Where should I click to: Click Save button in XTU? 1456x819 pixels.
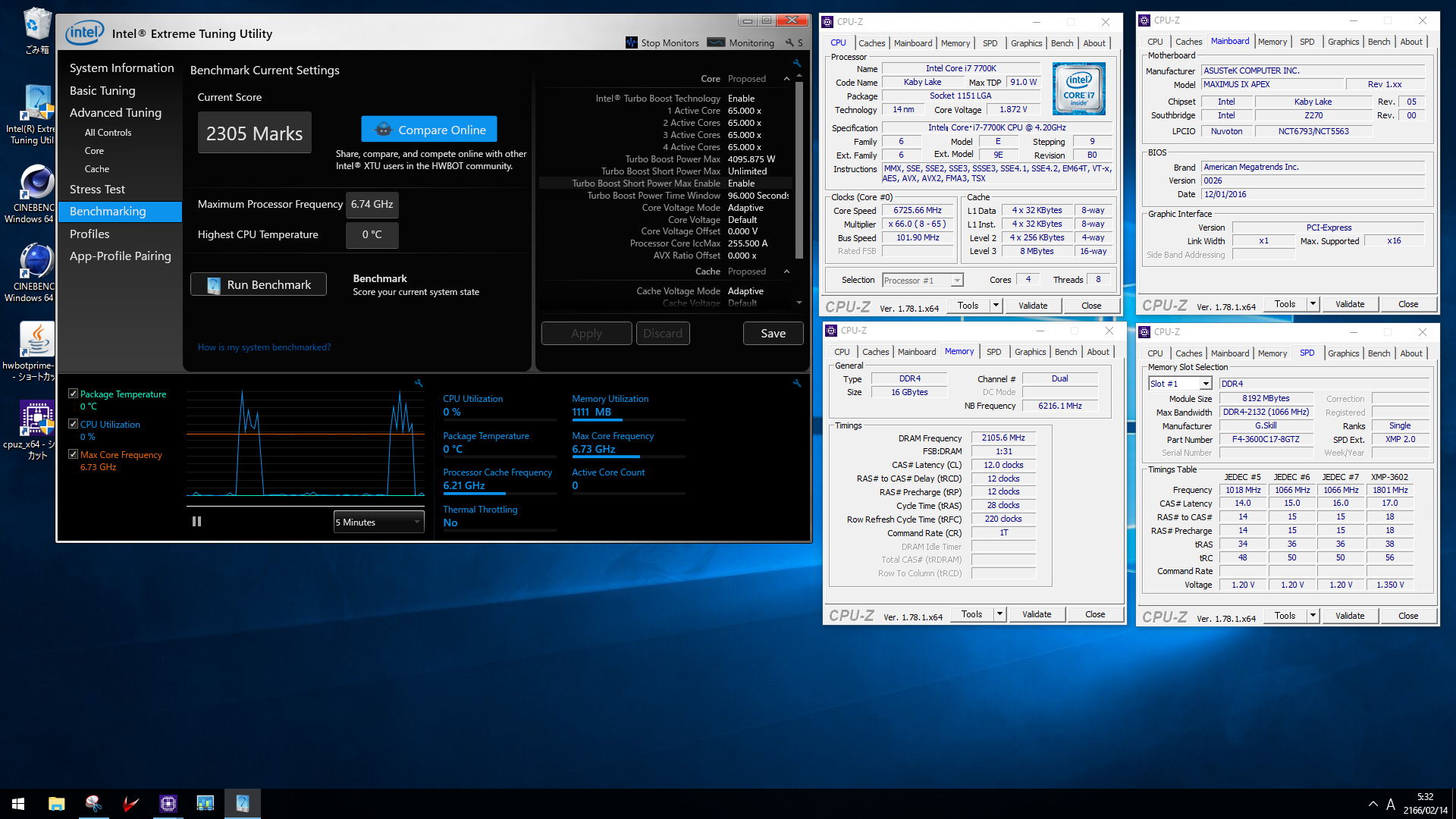tap(773, 333)
